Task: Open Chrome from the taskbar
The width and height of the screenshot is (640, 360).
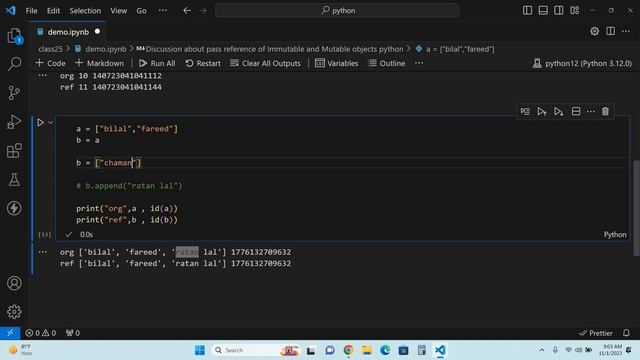Action: tap(348, 350)
